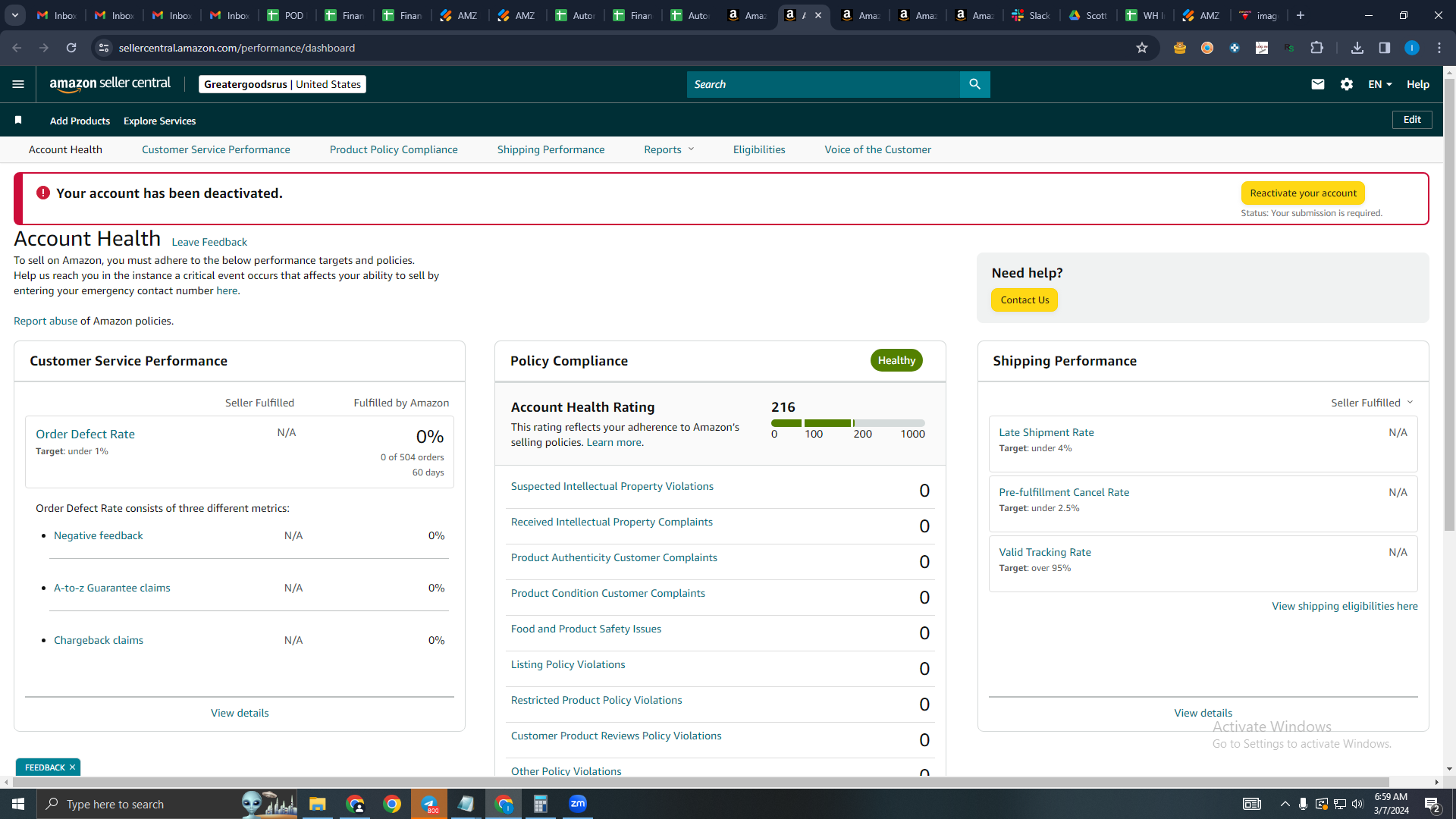Open Negative feedback link
Image resolution: width=1456 pixels, height=819 pixels.
click(x=99, y=535)
